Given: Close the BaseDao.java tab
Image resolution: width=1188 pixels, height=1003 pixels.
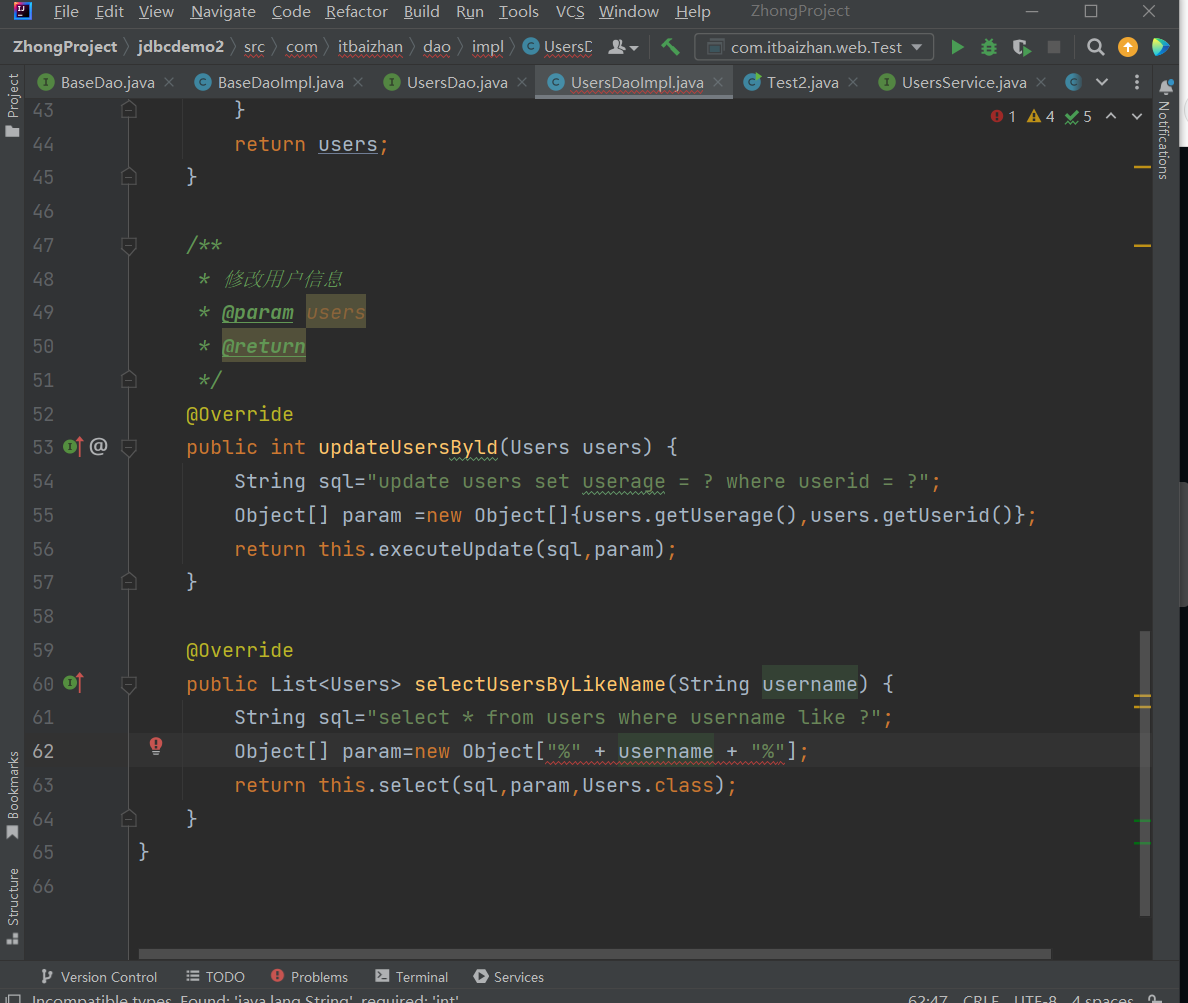Looking at the screenshot, I should [x=169, y=82].
